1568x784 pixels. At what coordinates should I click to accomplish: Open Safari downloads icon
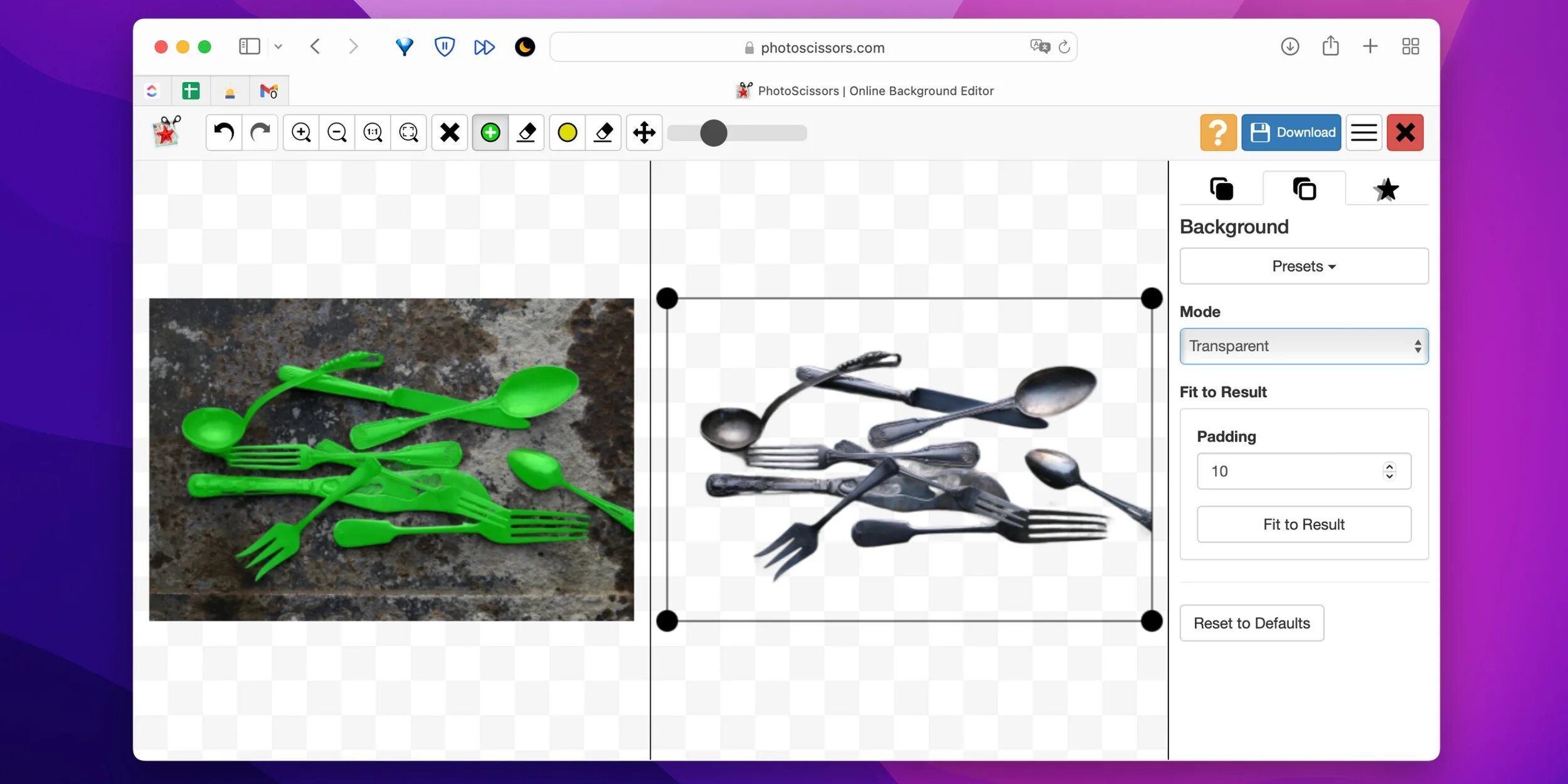[1290, 46]
